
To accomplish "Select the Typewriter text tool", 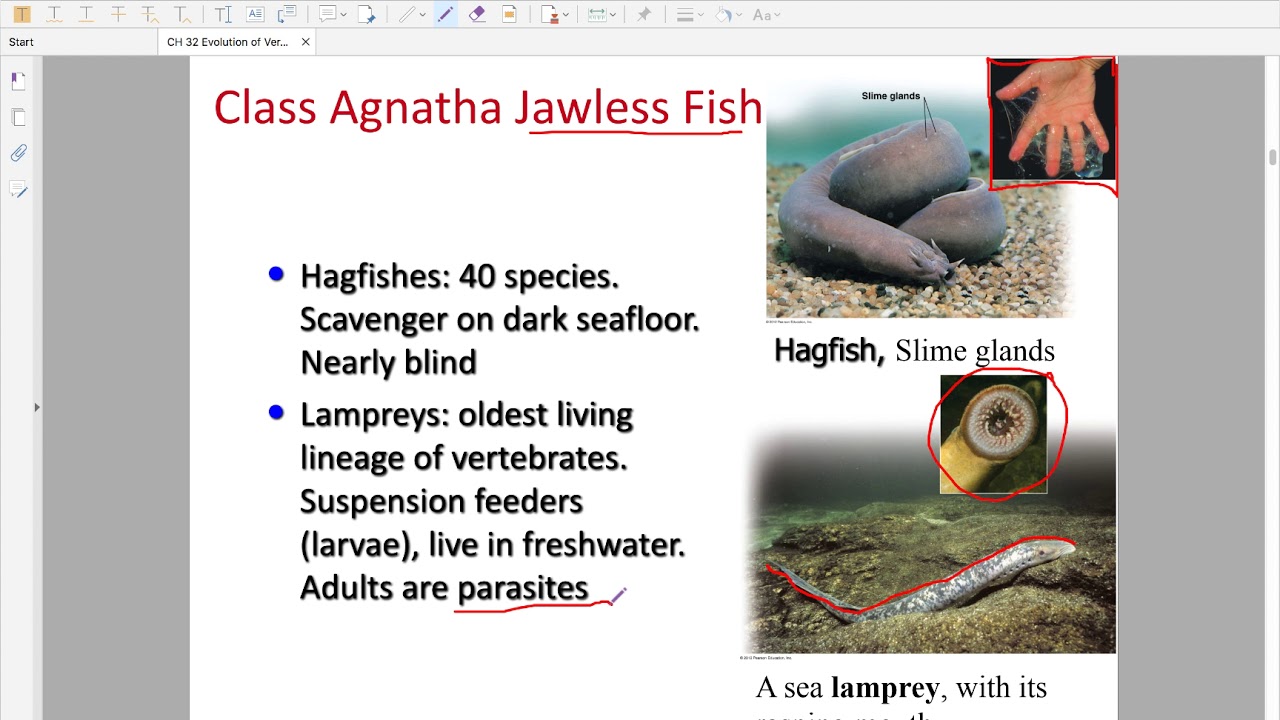I will 223,14.
